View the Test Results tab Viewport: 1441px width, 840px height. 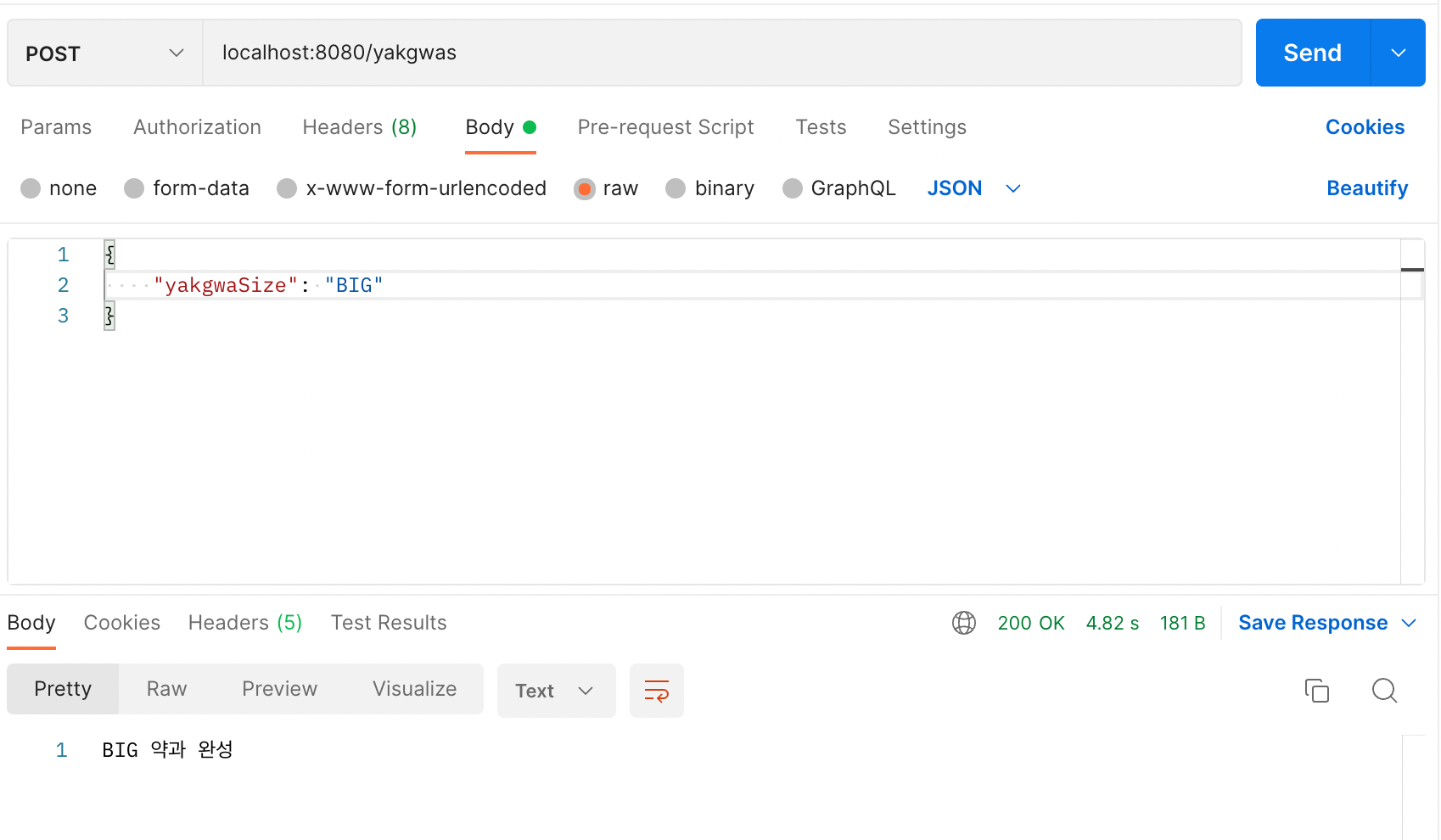(389, 623)
